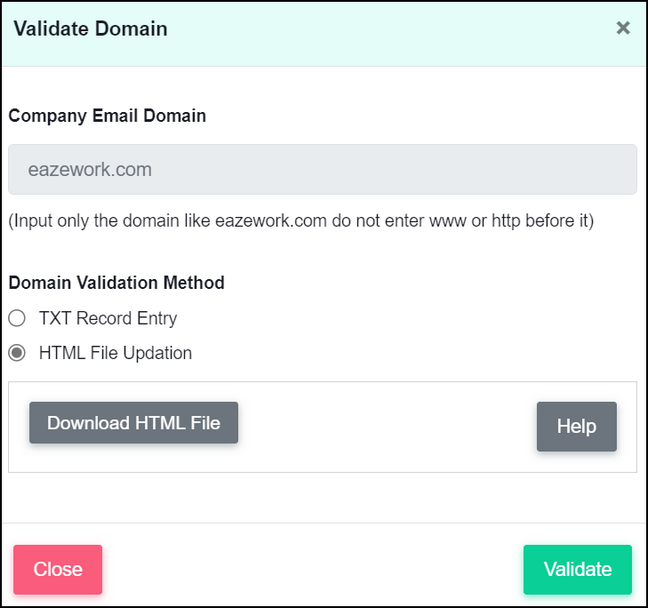
Task: Click the 'Domain Validation Method' heading
Action: tap(116, 283)
